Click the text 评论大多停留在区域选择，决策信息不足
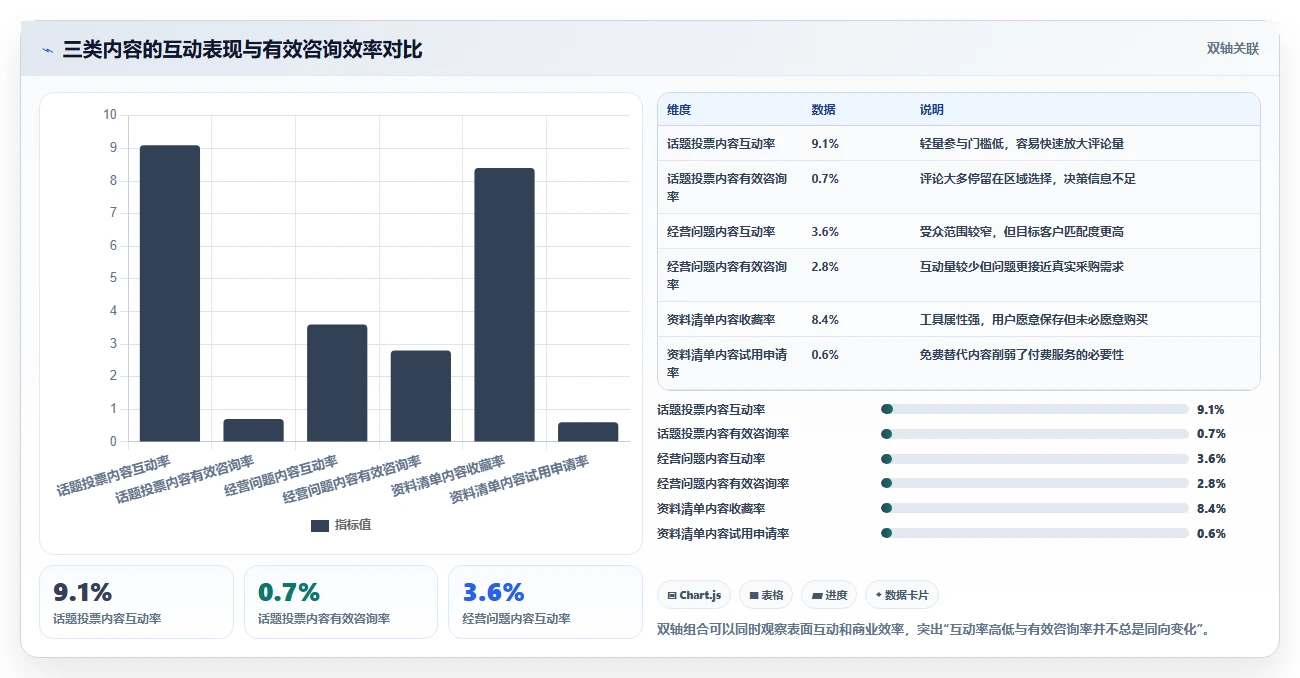 [x=1028, y=179]
